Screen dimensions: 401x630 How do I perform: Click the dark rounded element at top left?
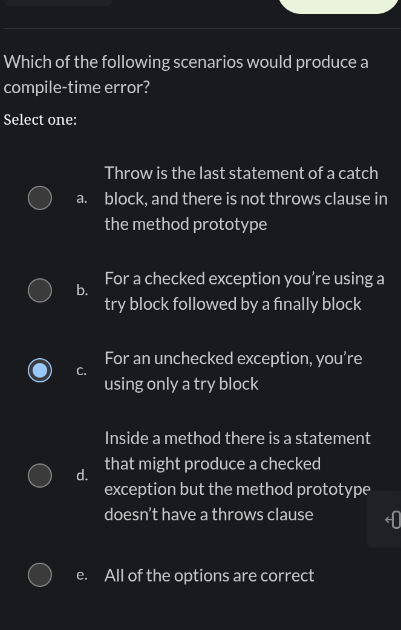[56, 2]
